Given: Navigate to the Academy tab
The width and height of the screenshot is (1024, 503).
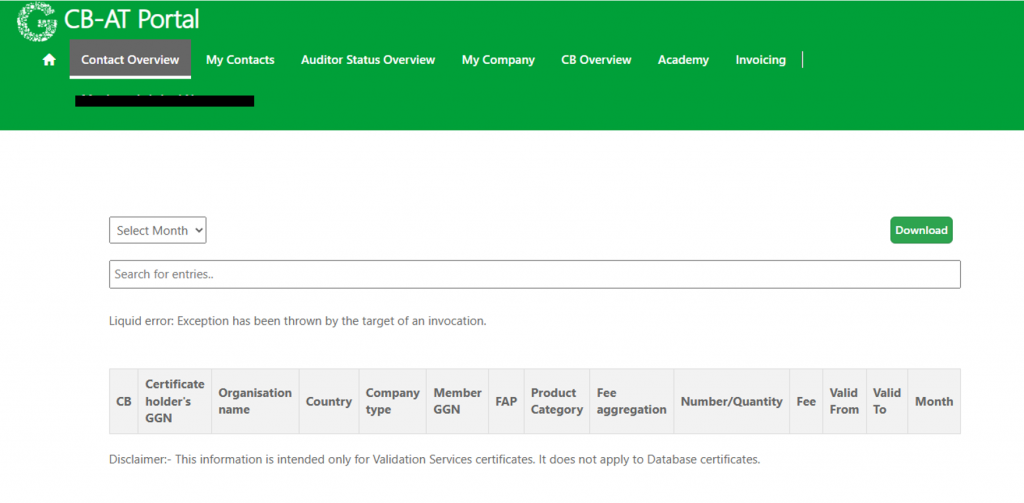Looking at the screenshot, I should (683, 60).
